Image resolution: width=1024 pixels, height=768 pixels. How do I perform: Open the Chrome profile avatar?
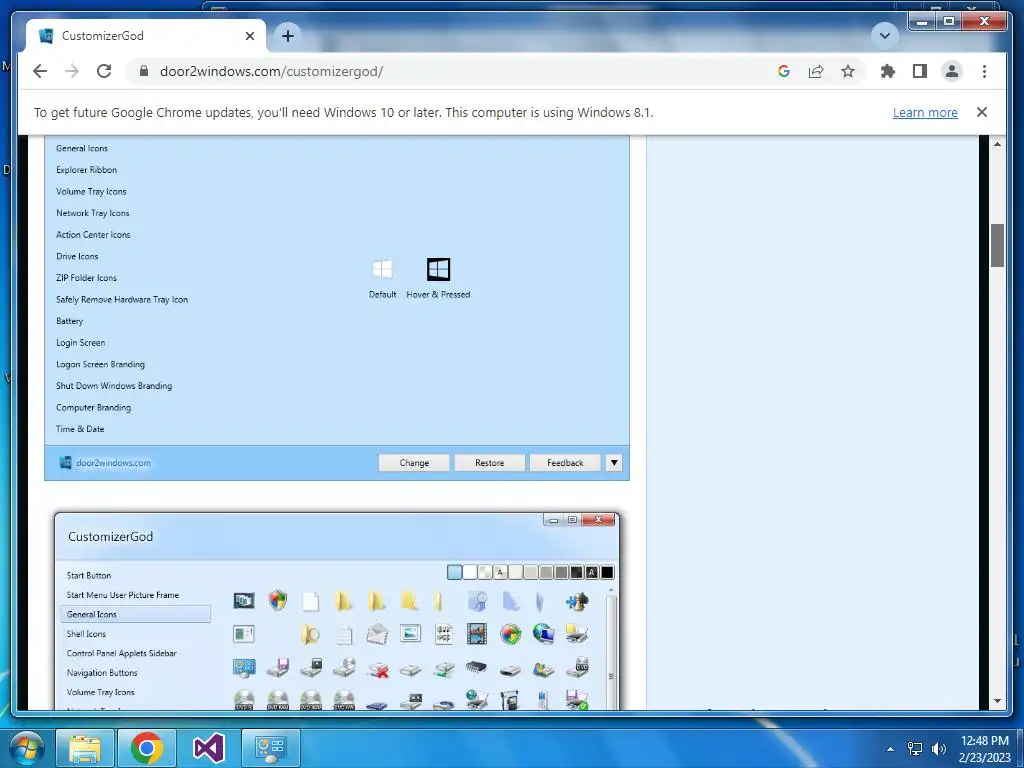[x=952, y=71]
